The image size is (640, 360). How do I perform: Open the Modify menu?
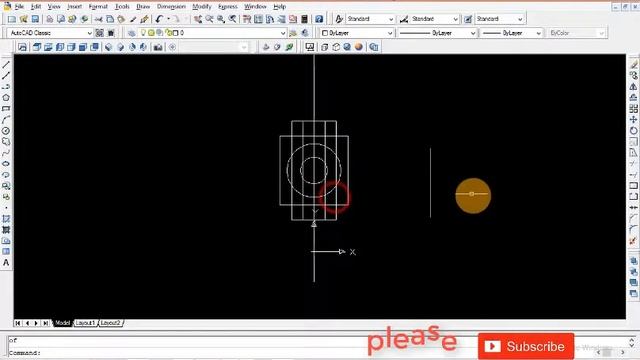pos(202,7)
